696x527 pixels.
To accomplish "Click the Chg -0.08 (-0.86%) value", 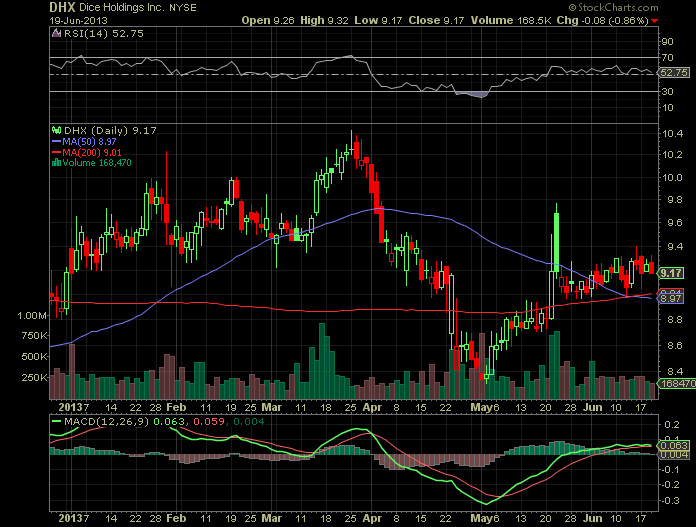I will 602,20.
